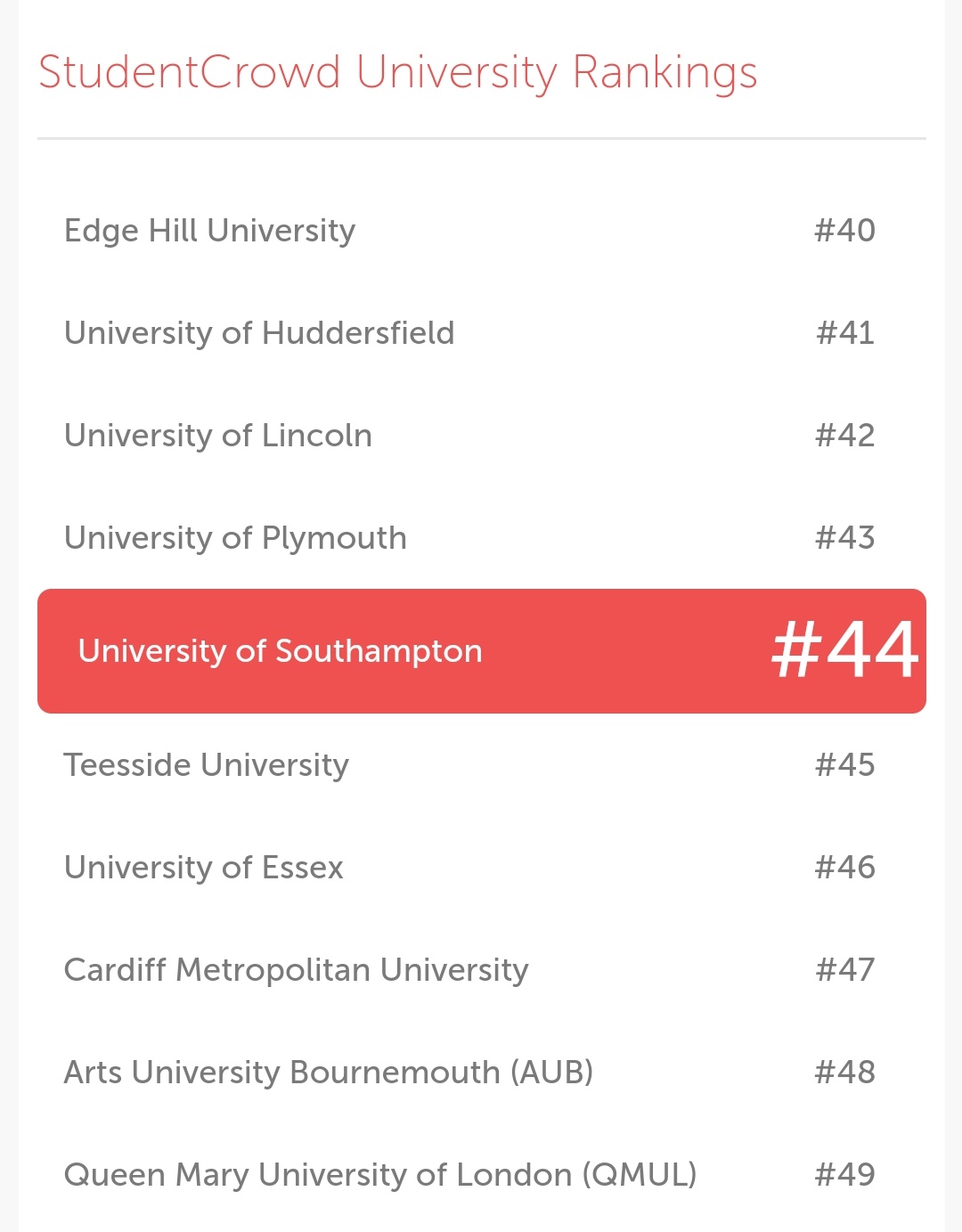The image size is (962, 1232).
Task: Select highlighted University of Southampton row
Action: tap(481, 651)
